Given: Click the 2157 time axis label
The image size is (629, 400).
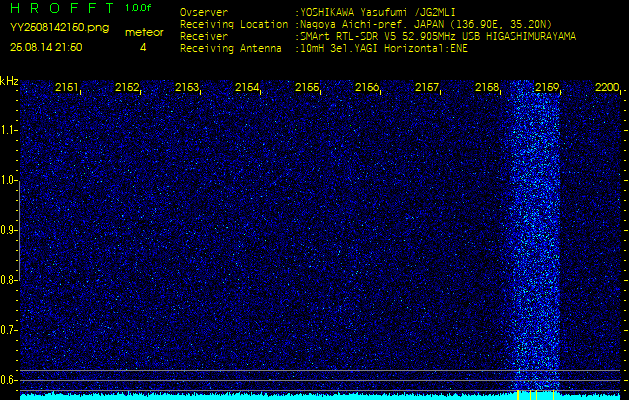Looking at the screenshot, I should [x=426, y=87].
